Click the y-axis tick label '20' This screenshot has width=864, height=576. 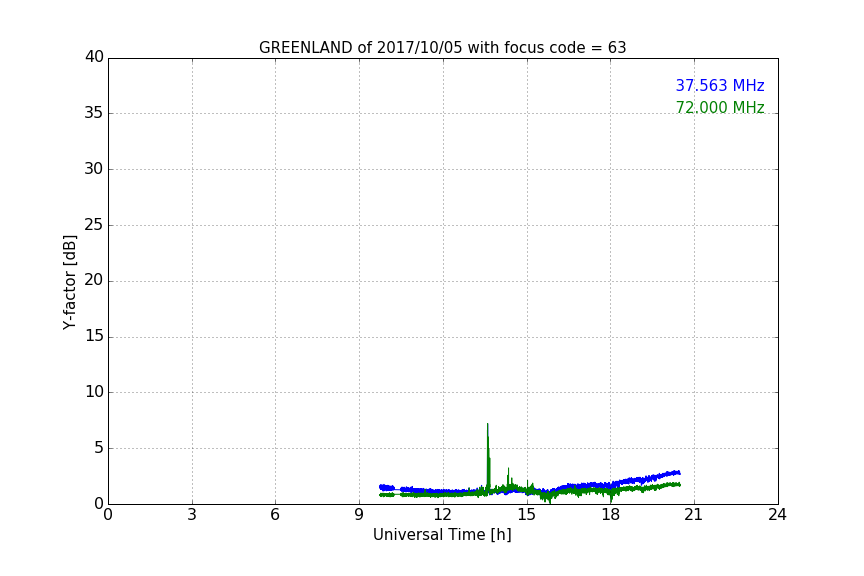tap(94, 281)
